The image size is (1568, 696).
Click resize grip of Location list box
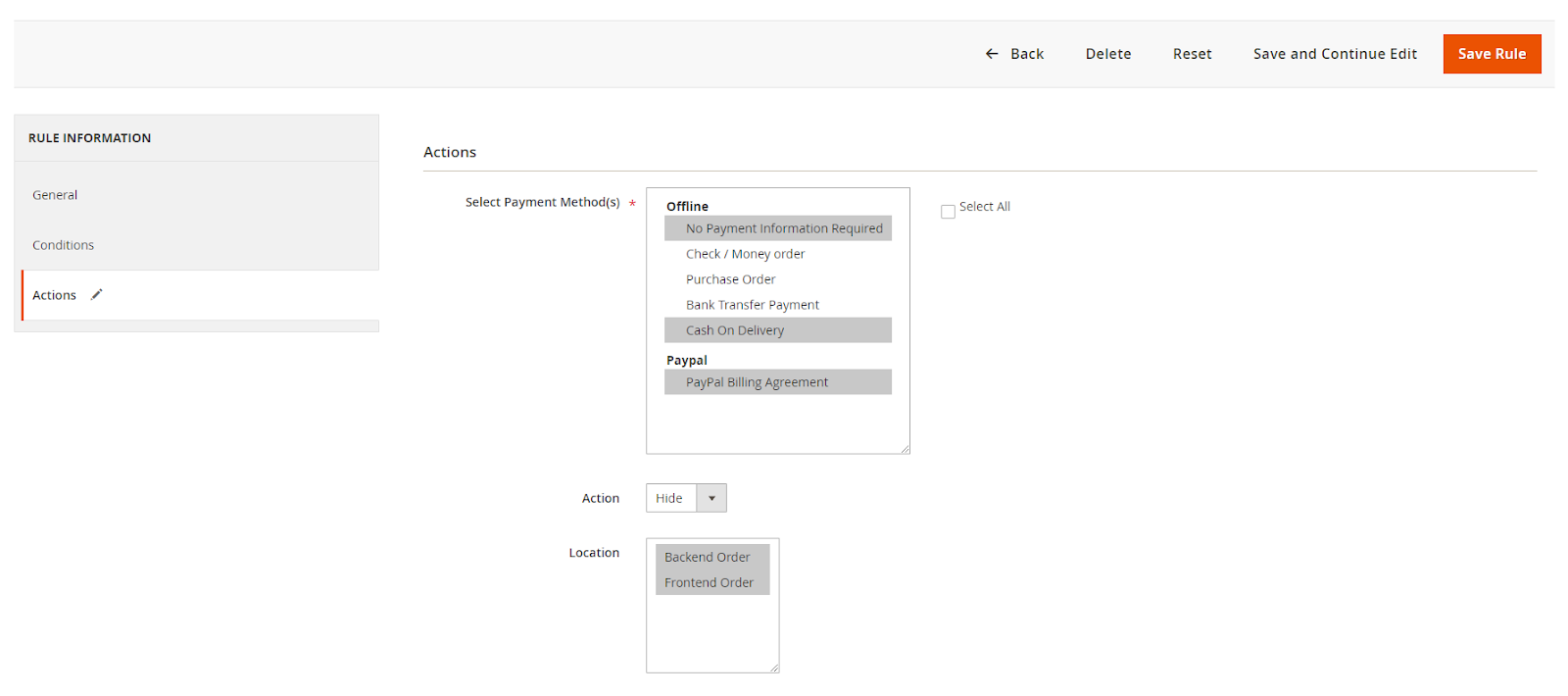coord(774,668)
